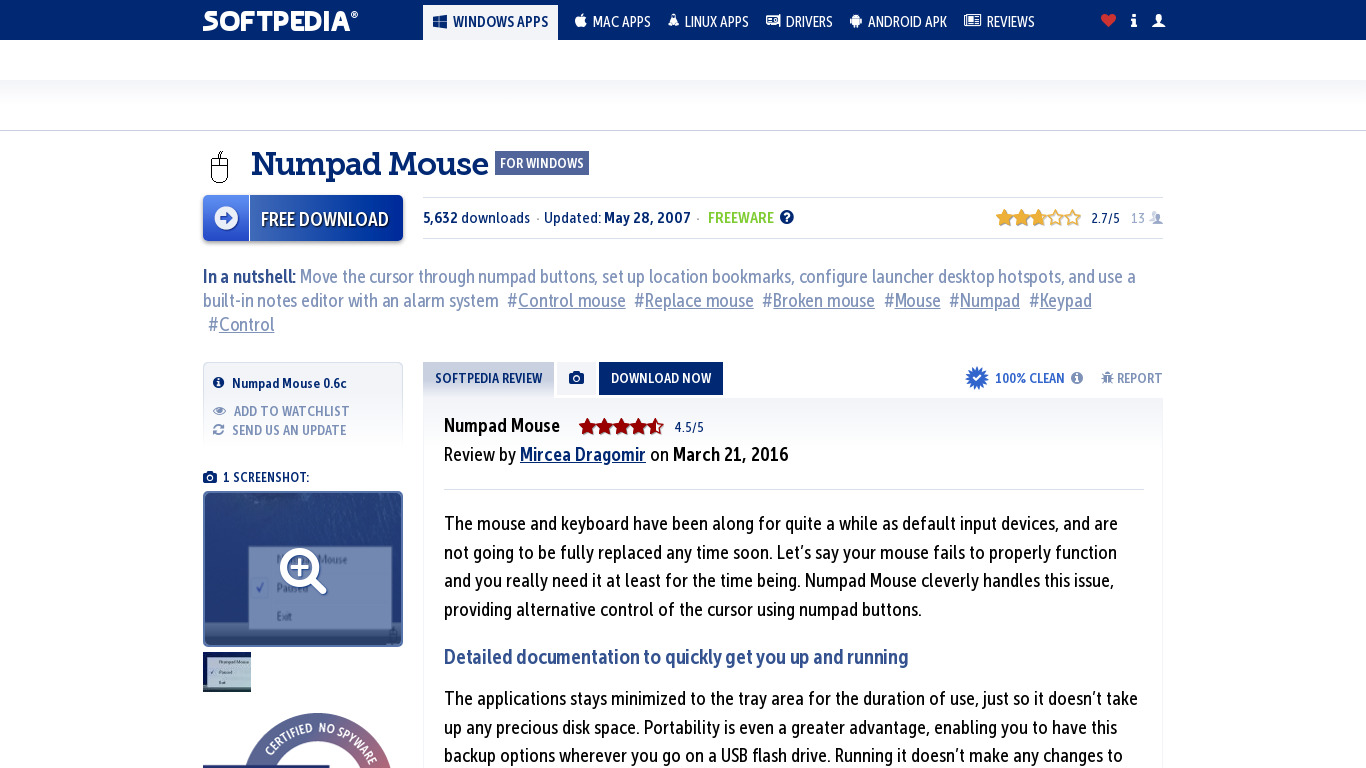Click the FOR WINDOWS badge
1366x768 pixels.
click(x=542, y=163)
